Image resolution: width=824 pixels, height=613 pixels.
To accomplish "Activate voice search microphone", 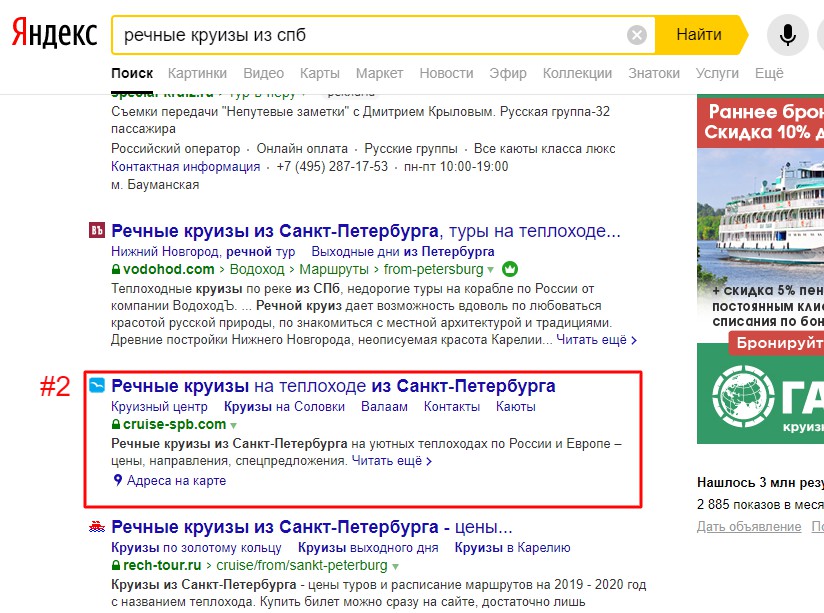I will pos(788,35).
